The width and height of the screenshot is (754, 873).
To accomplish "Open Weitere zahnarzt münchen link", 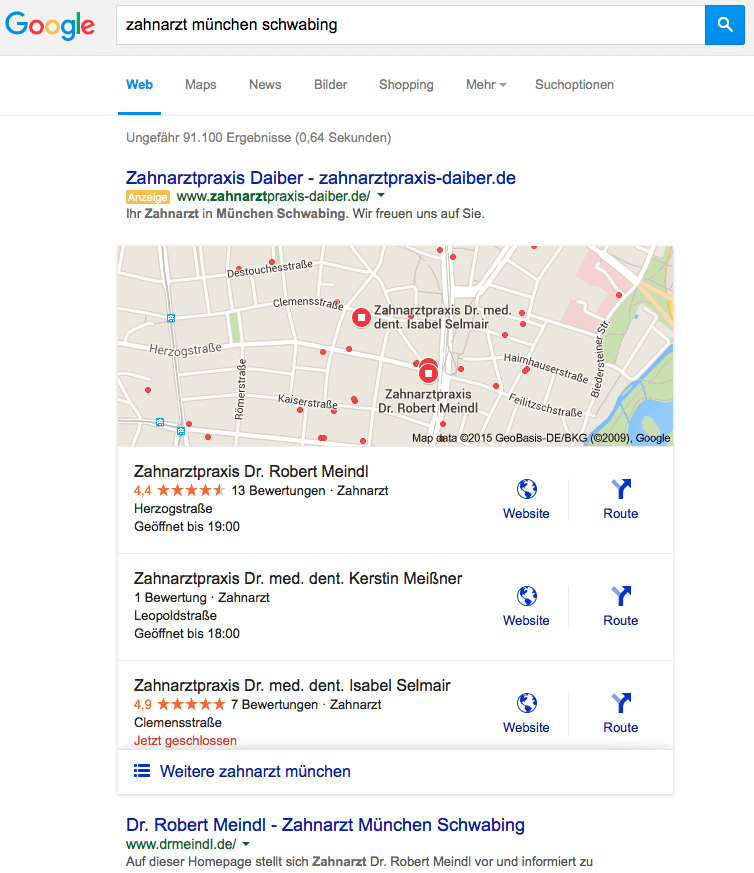I will click(255, 771).
